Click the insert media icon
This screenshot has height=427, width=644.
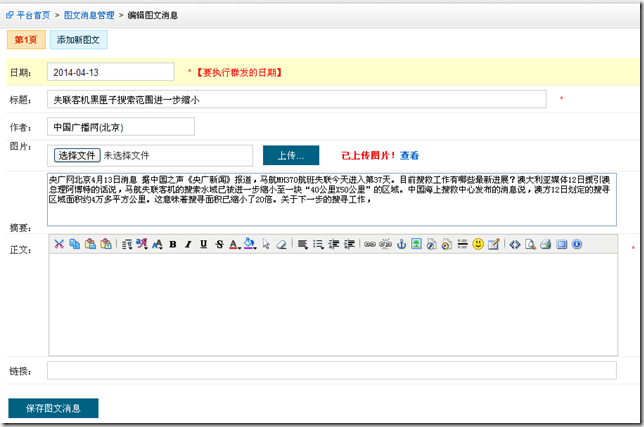[447, 244]
